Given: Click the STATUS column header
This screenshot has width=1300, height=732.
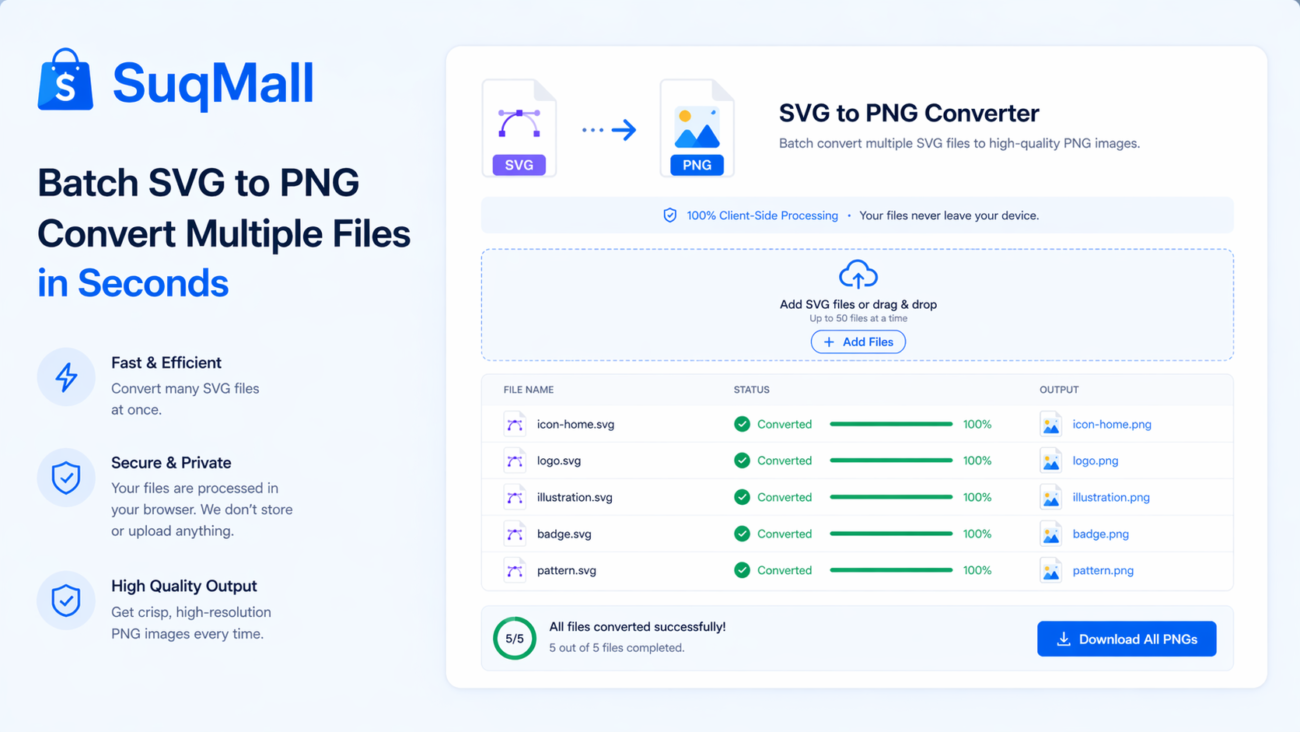Looking at the screenshot, I should (x=752, y=389).
